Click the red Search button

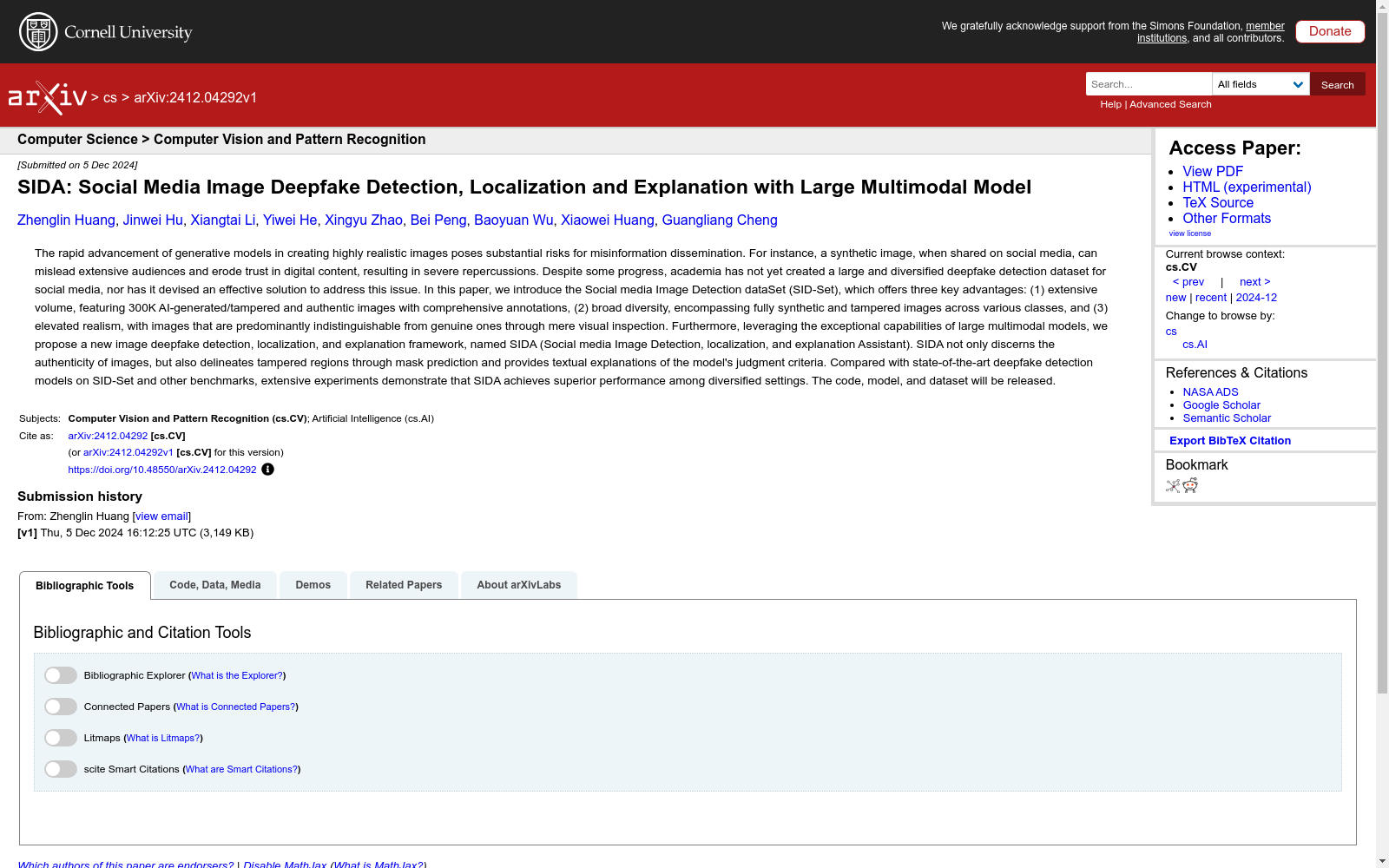pos(1338,84)
